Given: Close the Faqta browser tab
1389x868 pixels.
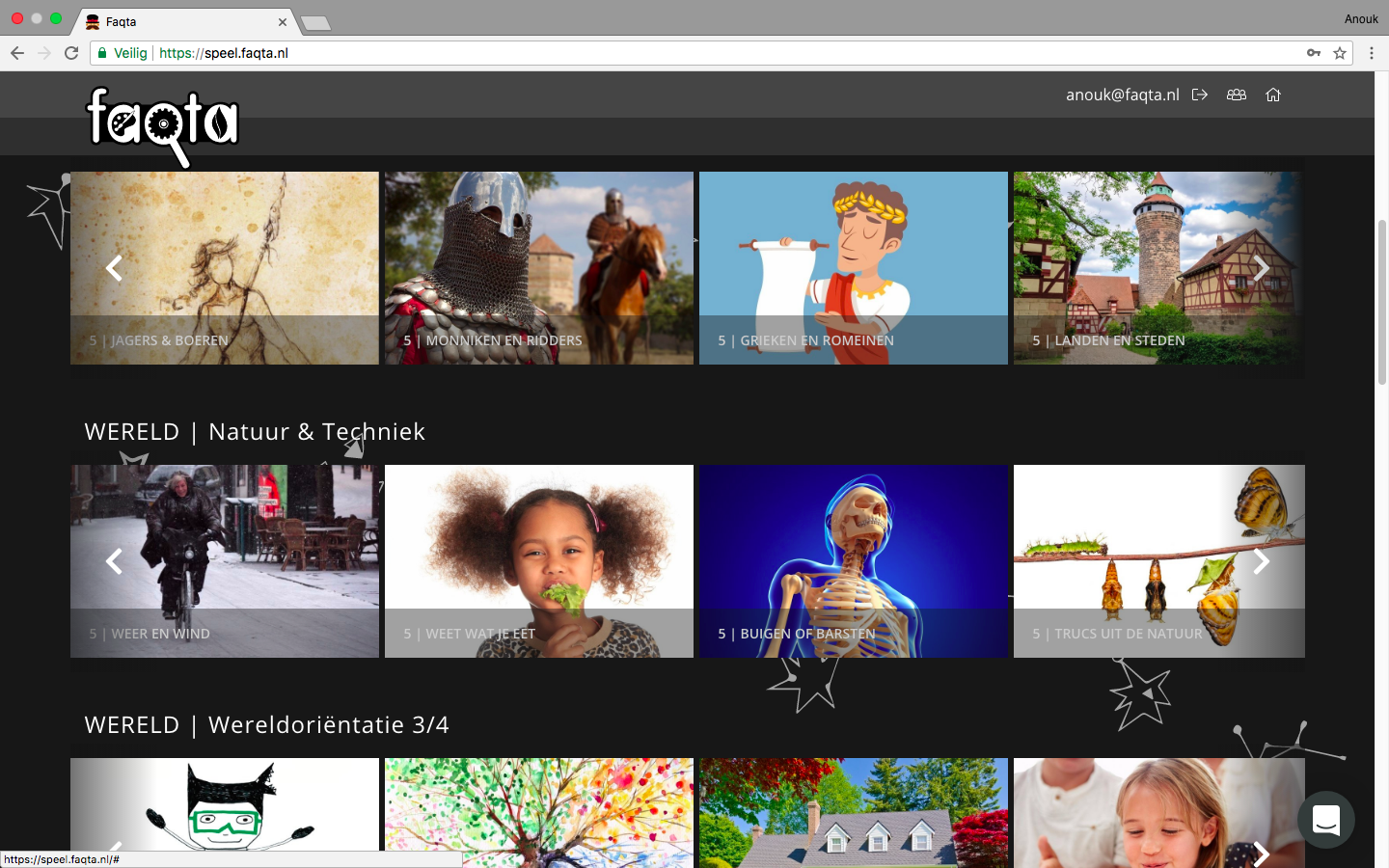Looking at the screenshot, I should point(283,21).
